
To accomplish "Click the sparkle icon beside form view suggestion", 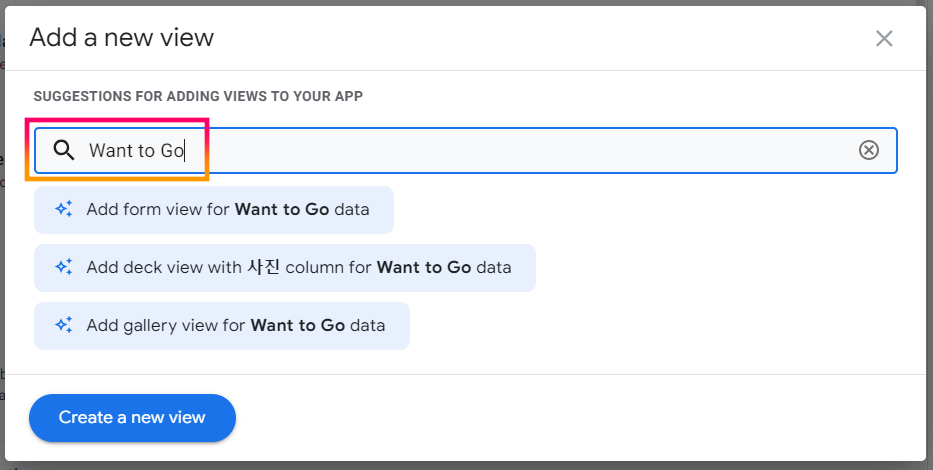I will tap(64, 210).
